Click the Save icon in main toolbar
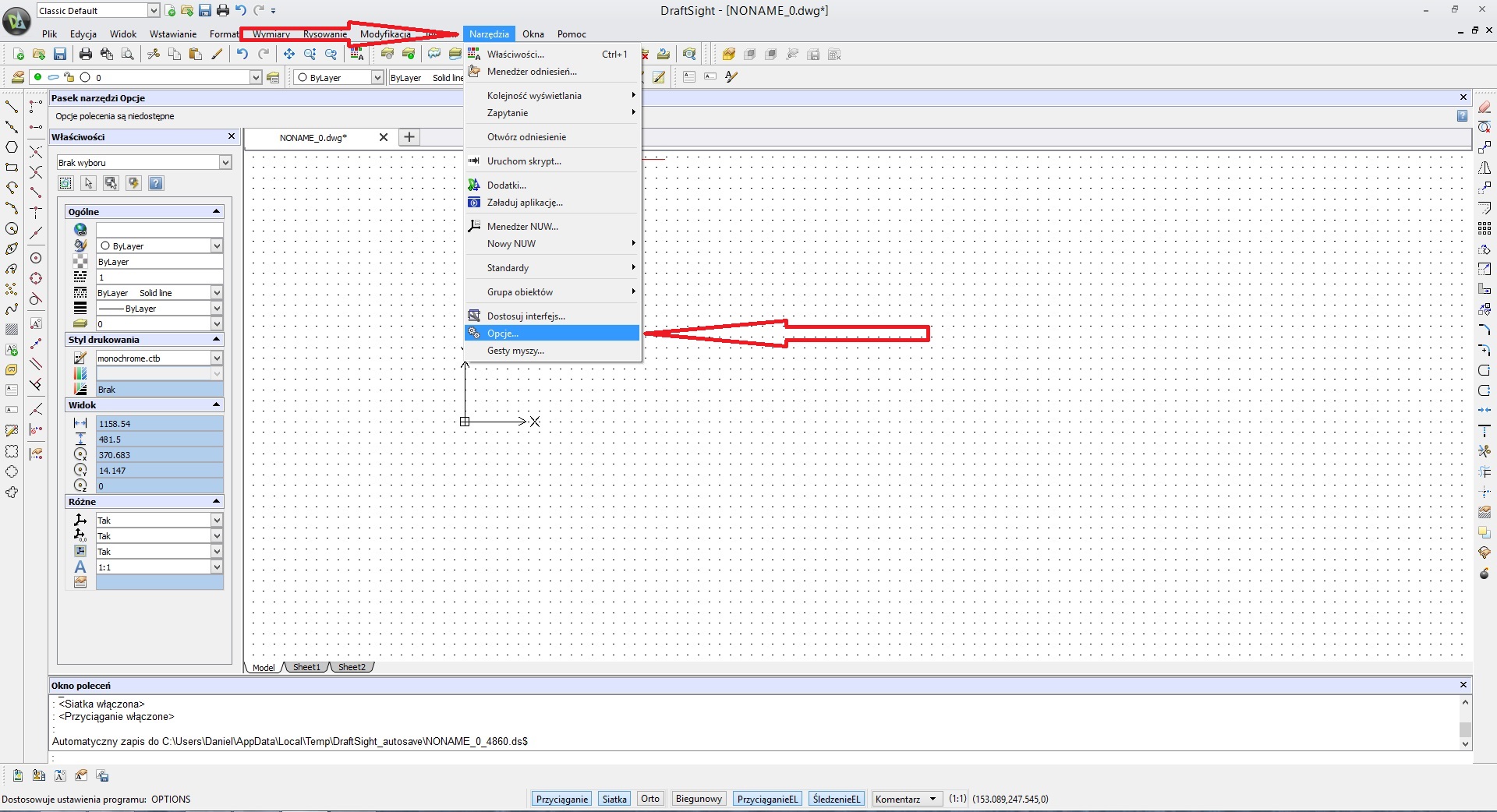1497x812 pixels. pos(60,54)
